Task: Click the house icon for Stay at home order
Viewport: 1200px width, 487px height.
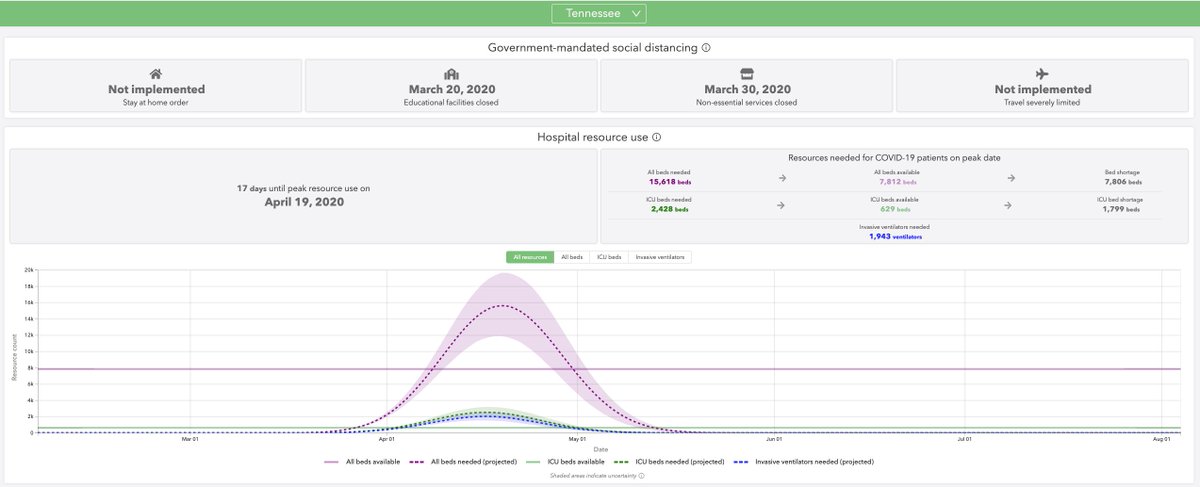Action: 156,74
